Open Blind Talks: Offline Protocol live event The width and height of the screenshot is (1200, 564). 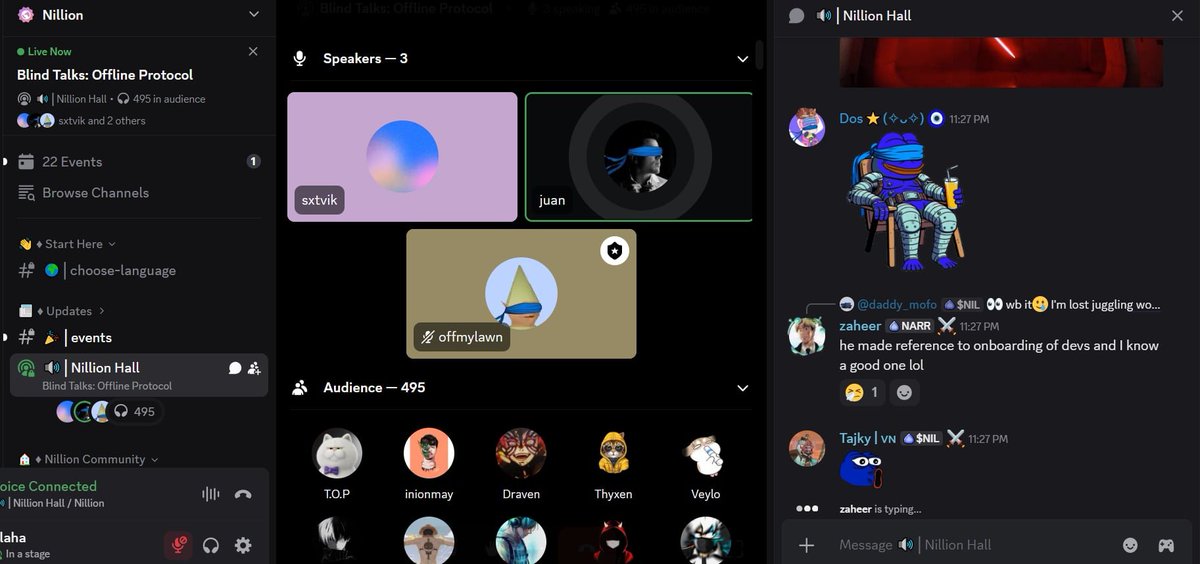[105, 75]
